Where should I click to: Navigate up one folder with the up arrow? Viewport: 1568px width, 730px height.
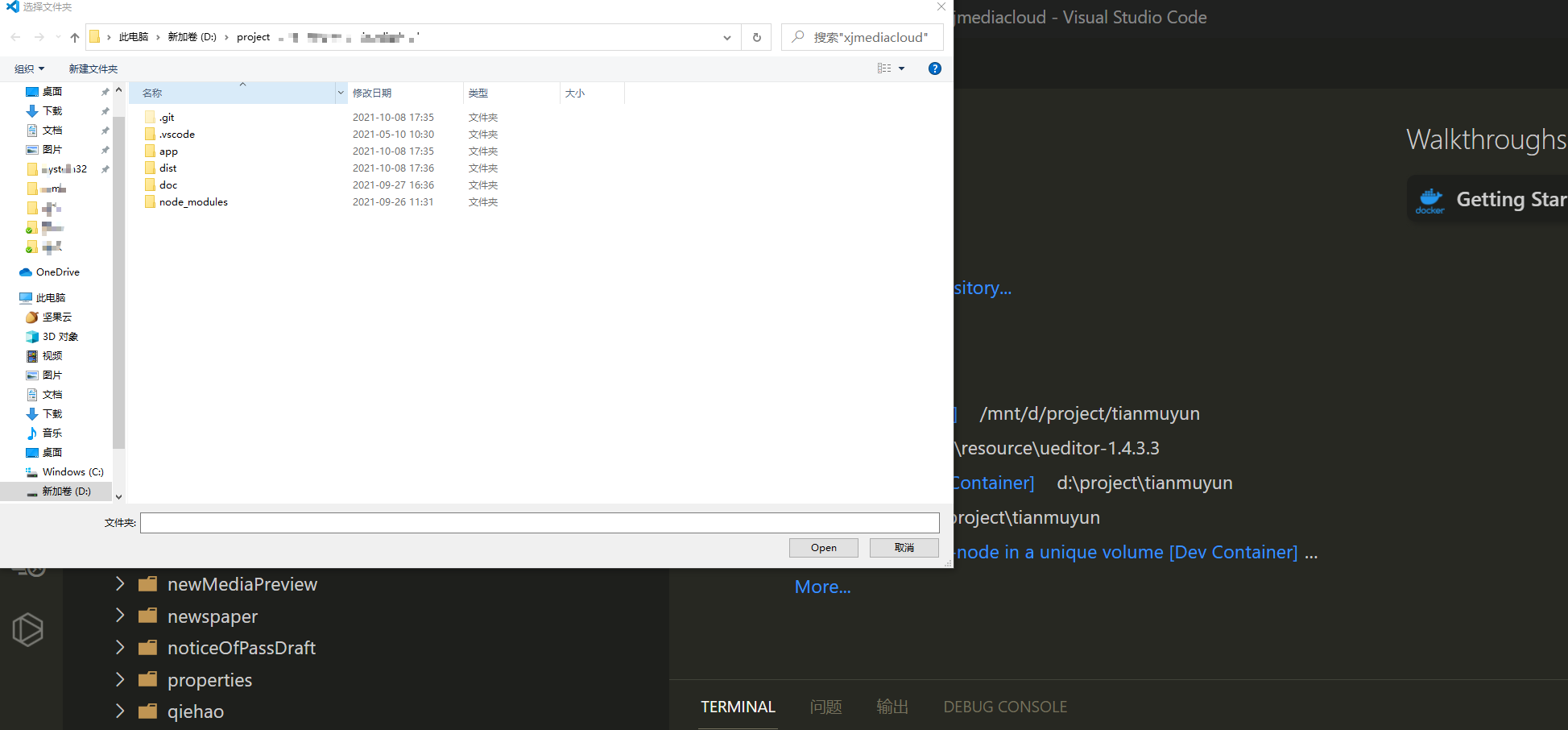point(74,37)
